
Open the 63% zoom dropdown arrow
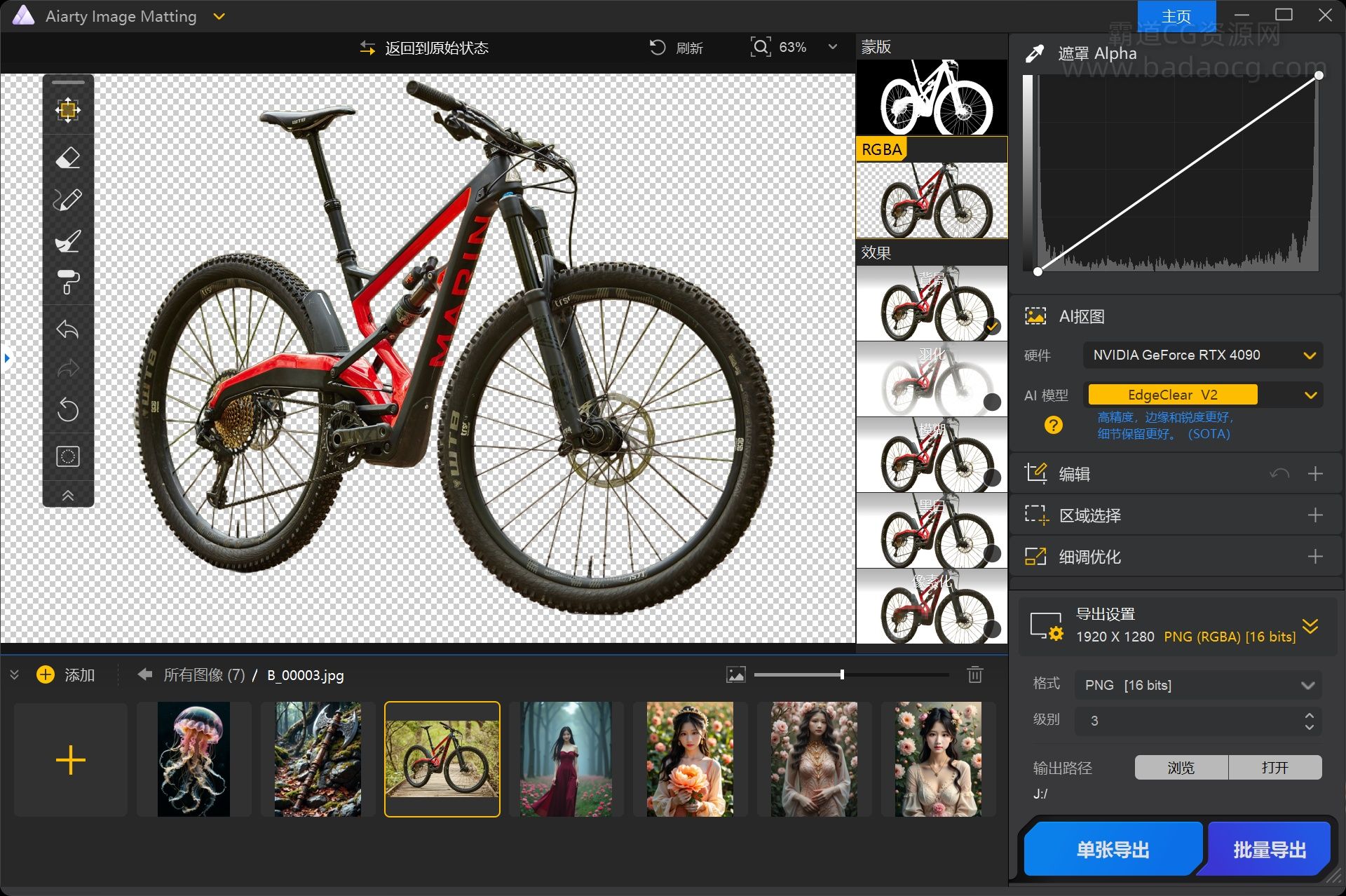click(x=833, y=47)
